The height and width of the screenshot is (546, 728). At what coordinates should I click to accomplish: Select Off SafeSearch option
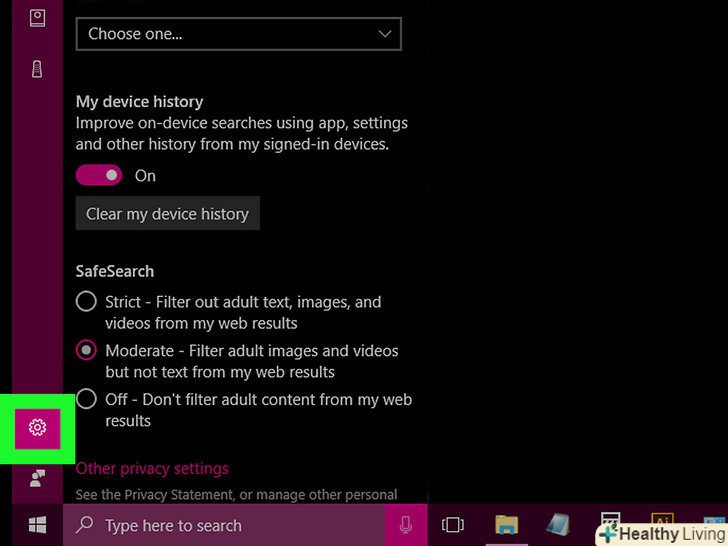click(87, 400)
